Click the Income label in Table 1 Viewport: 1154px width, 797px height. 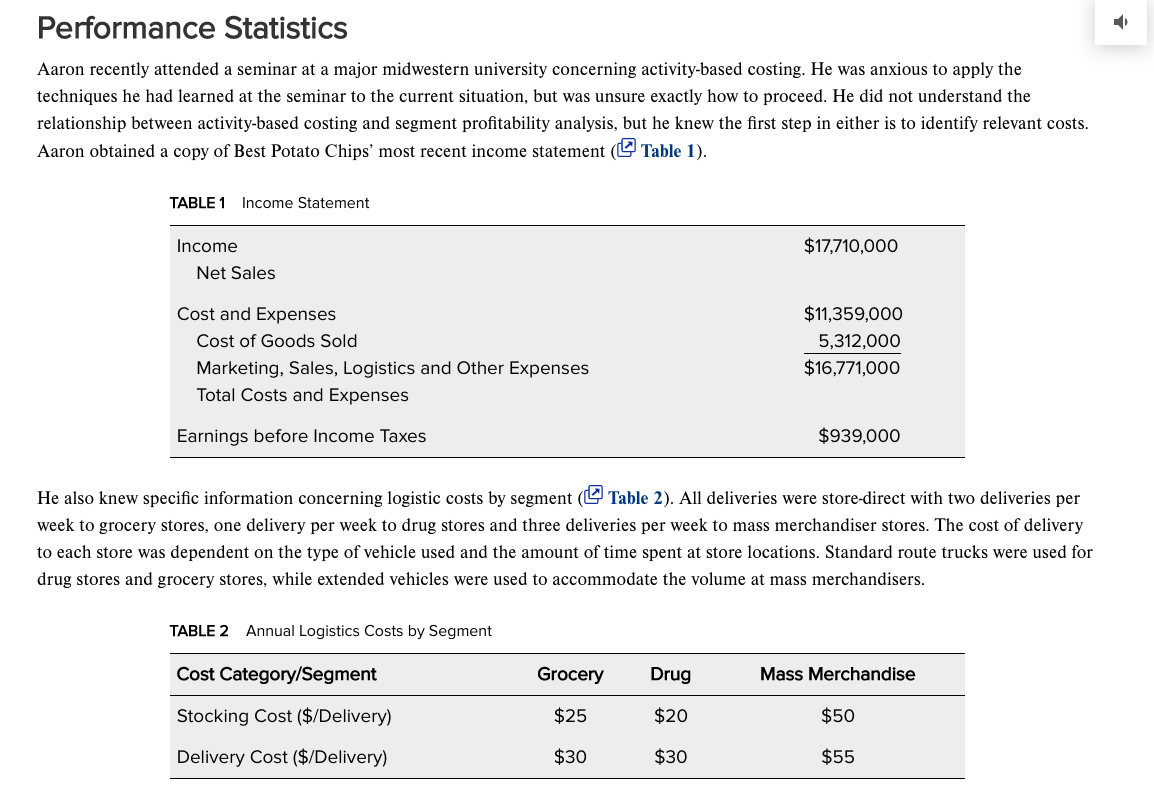point(207,246)
